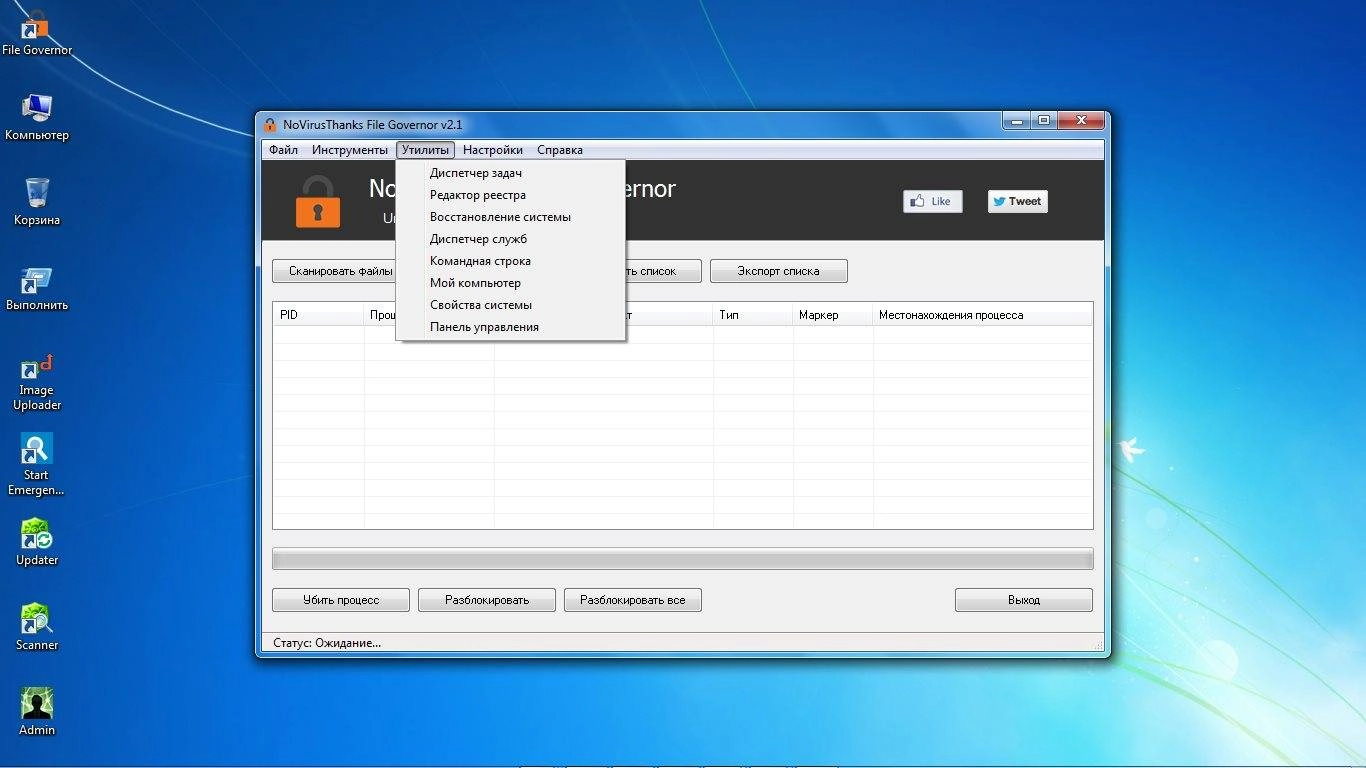Open Командная строка from the menu
The image size is (1366, 768).
[511, 261]
